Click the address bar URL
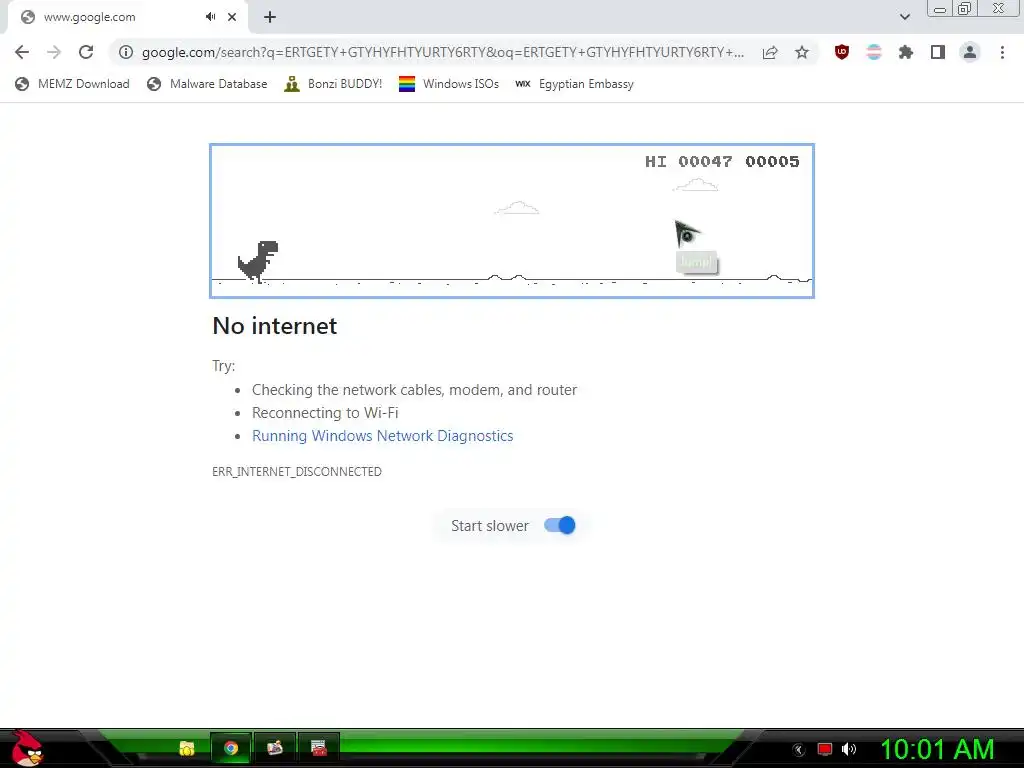Viewport: 1024px width, 768px height. (x=443, y=52)
